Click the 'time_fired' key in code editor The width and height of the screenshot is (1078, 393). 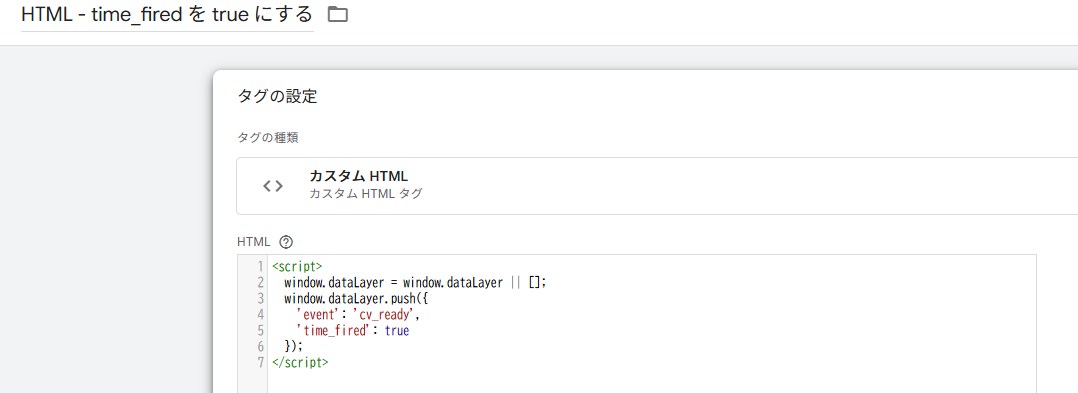(x=333, y=331)
